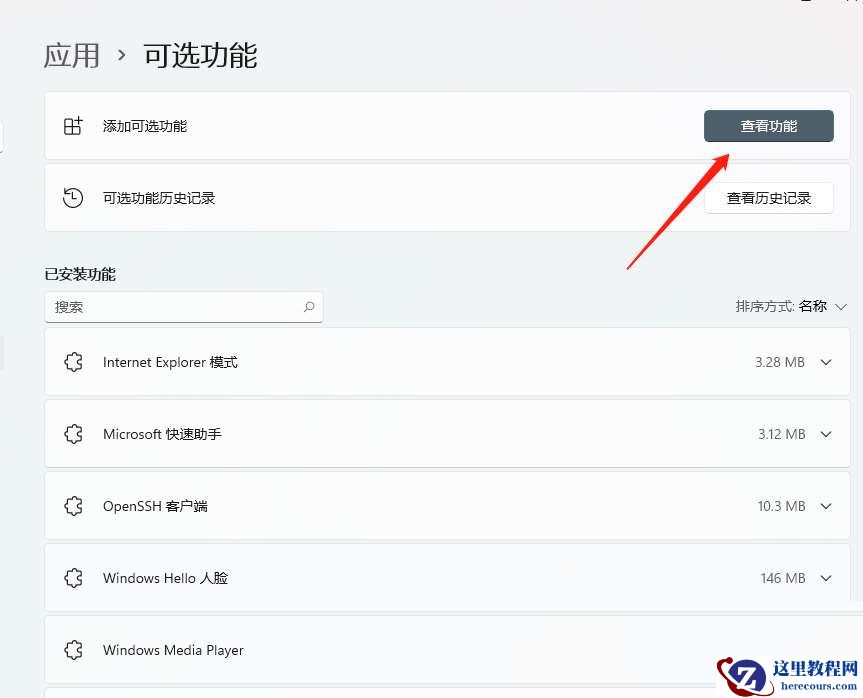Expand the OpenSSH 客户端 details
The height and width of the screenshot is (698, 863).
pyautogui.click(x=827, y=505)
